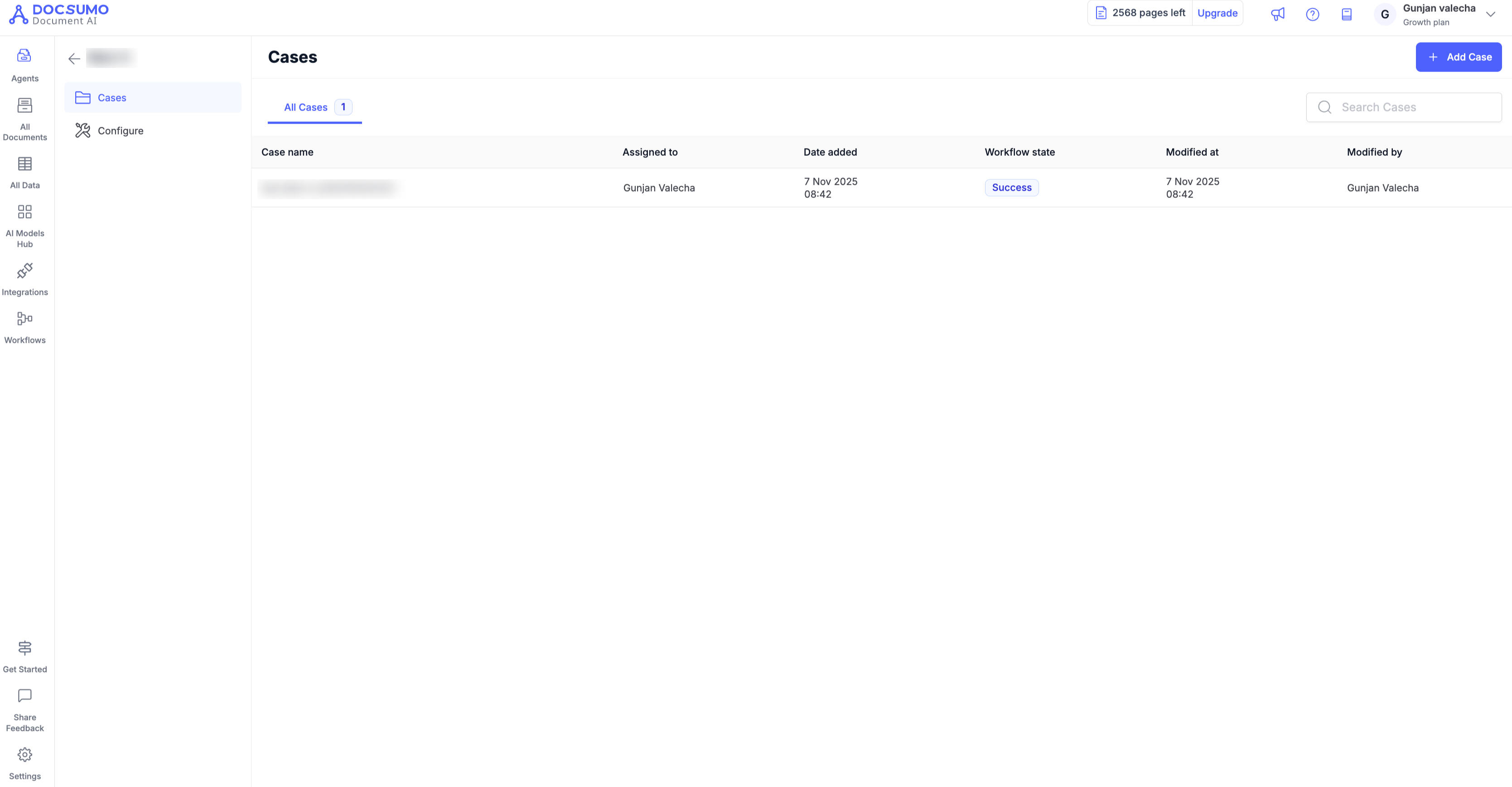
Task: Select the All Cases tab
Action: pos(314,107)
